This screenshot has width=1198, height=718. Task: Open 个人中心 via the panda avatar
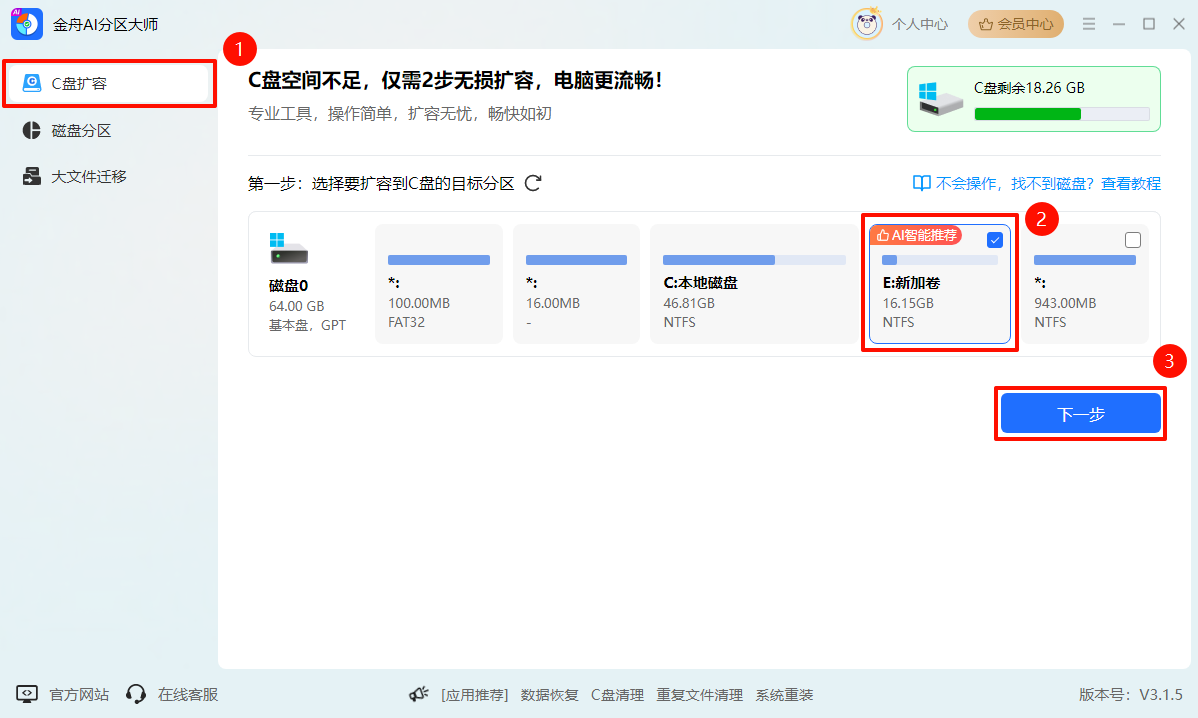(x=920, y=23)
